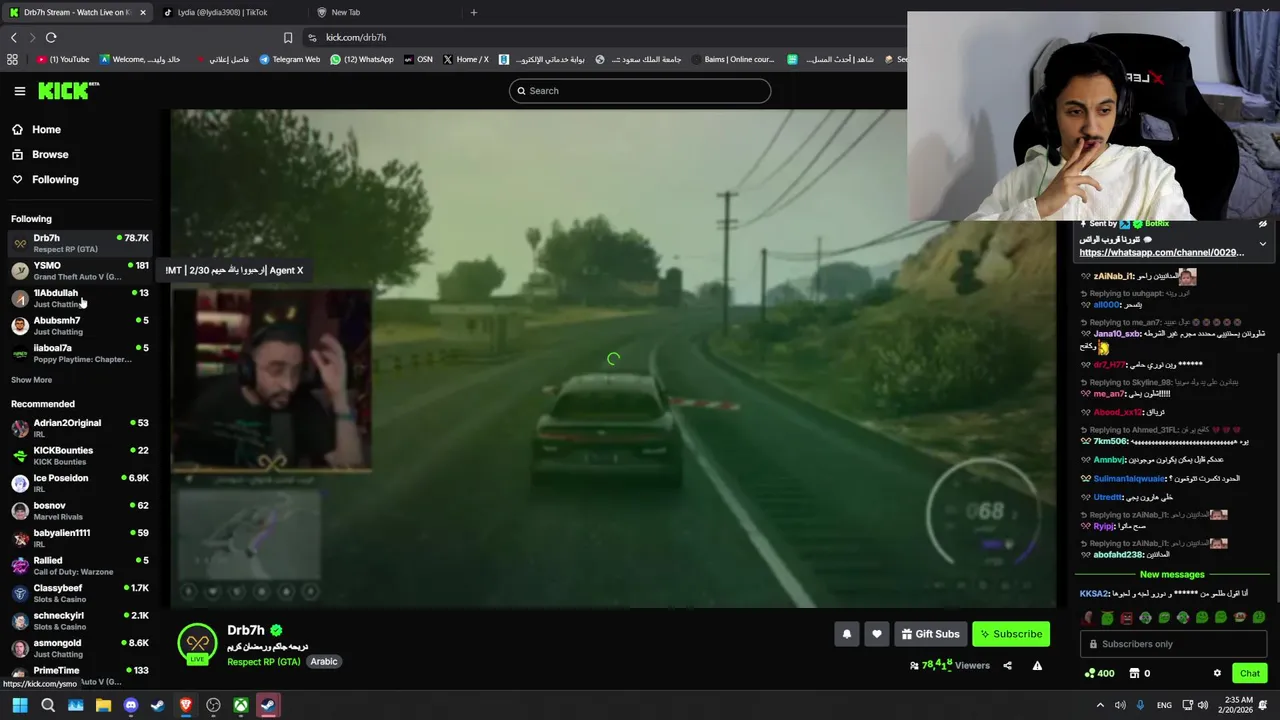Image resolution: width=1280 pixels, height=720 pixels.
Task: Open the Home / X bookmark
Action: (466, 59)
